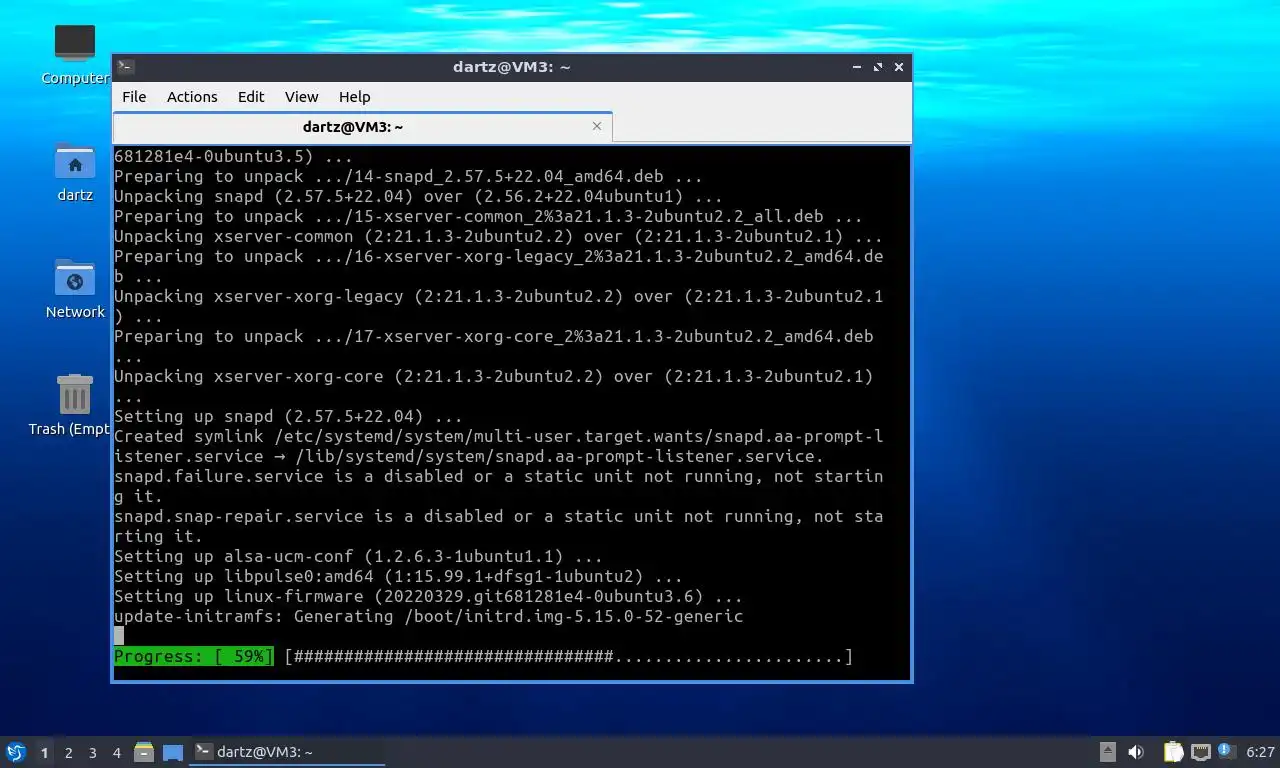
Task: Switch to virtual desktop 3 in the pager
Action: (x=92, y=752)
